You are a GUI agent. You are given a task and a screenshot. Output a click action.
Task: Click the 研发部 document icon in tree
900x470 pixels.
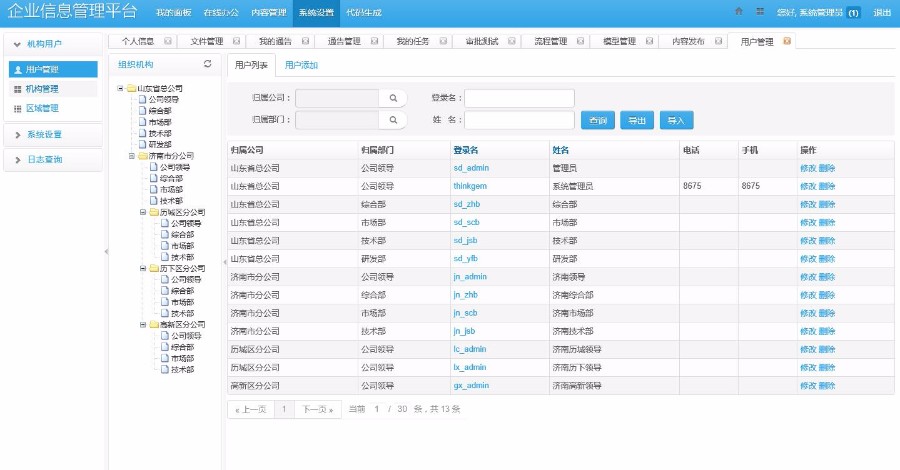[x=143, y=145]
